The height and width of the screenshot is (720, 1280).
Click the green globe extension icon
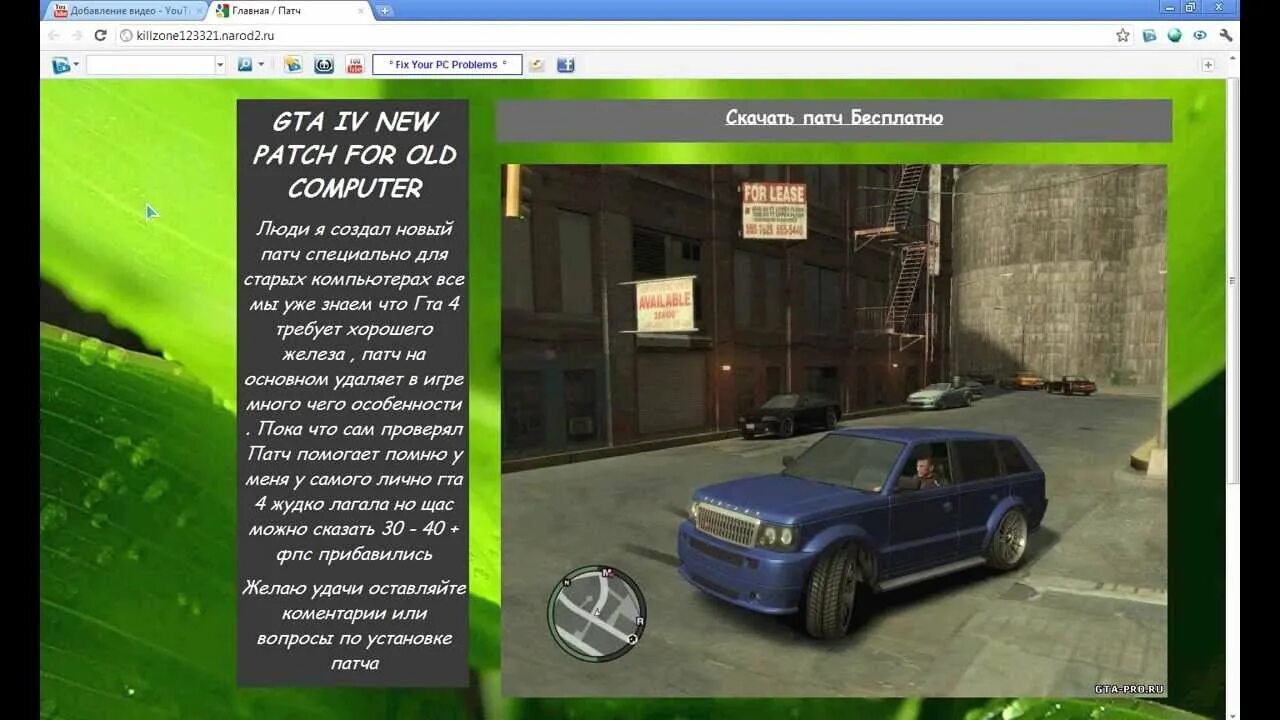coord(1175,35)
